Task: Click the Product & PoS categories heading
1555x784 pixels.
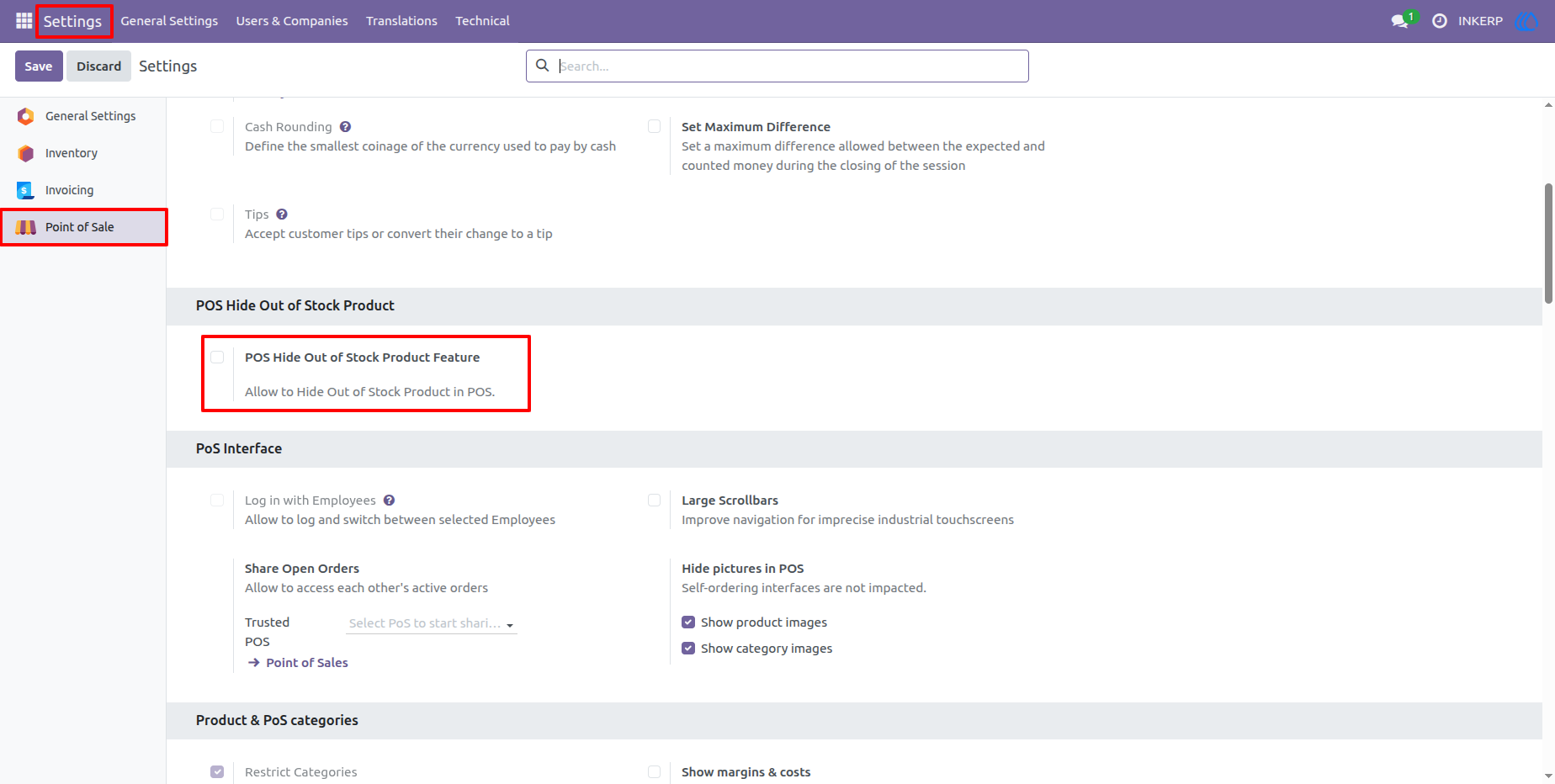Action: point(277,720)
